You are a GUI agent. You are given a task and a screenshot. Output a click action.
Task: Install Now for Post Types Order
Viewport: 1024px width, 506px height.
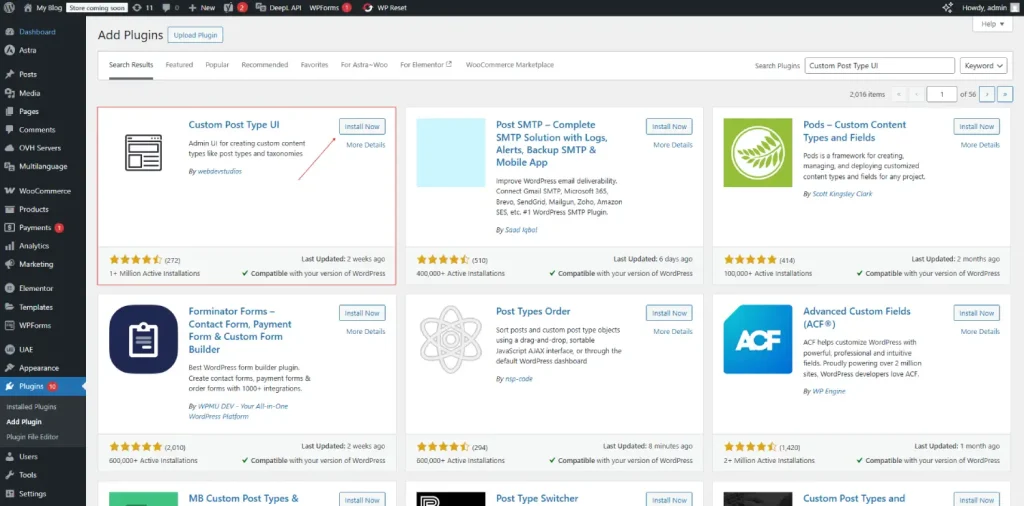click(669, 313)
